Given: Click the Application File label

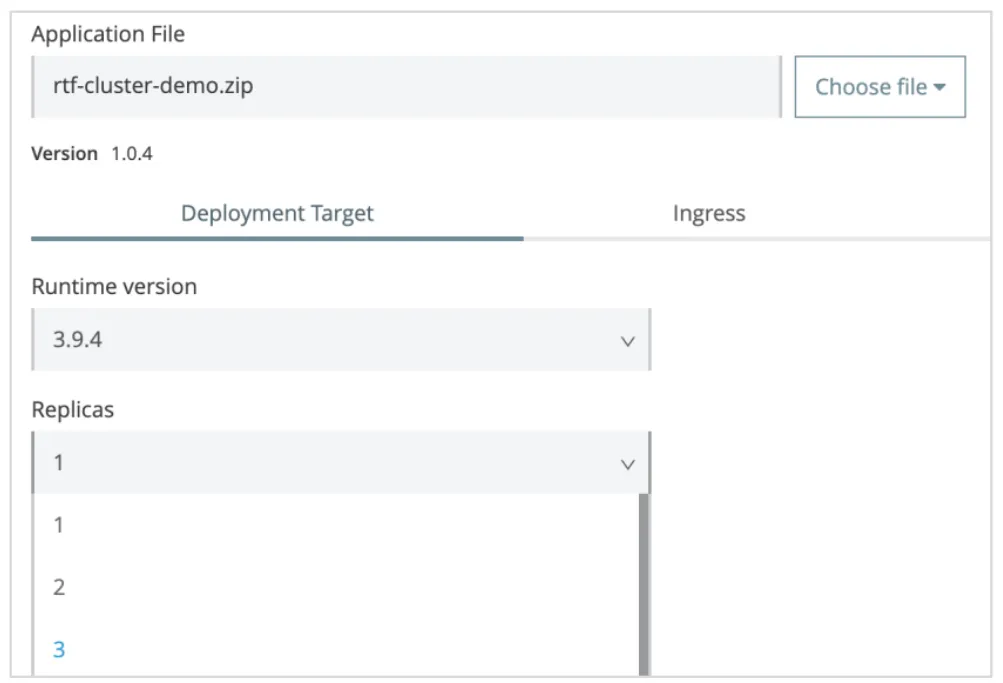Looking at the screenshot, I should coord(110,34).
